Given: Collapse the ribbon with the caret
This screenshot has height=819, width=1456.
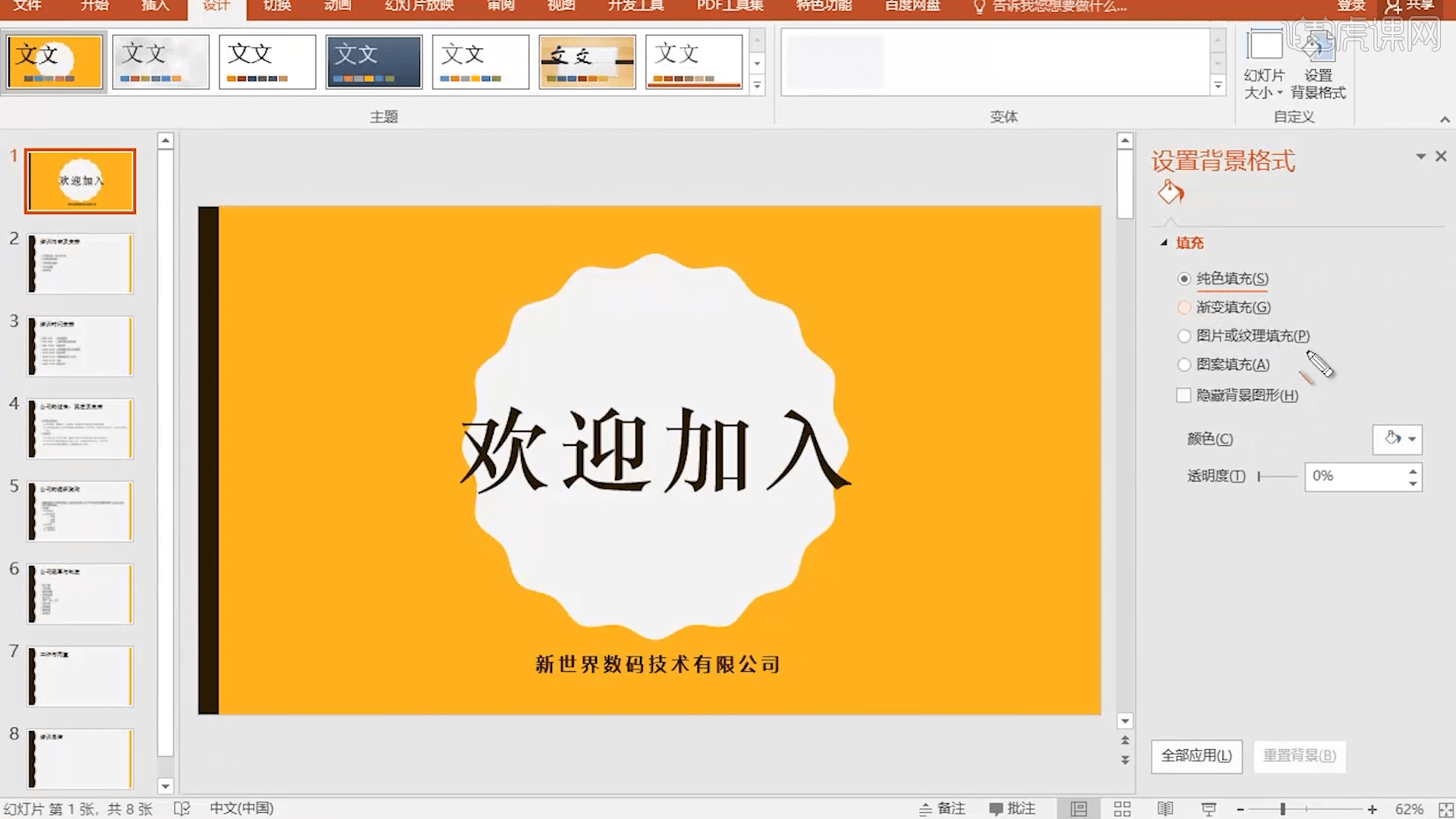Looking at the screenshot, I should [1445, 119].
